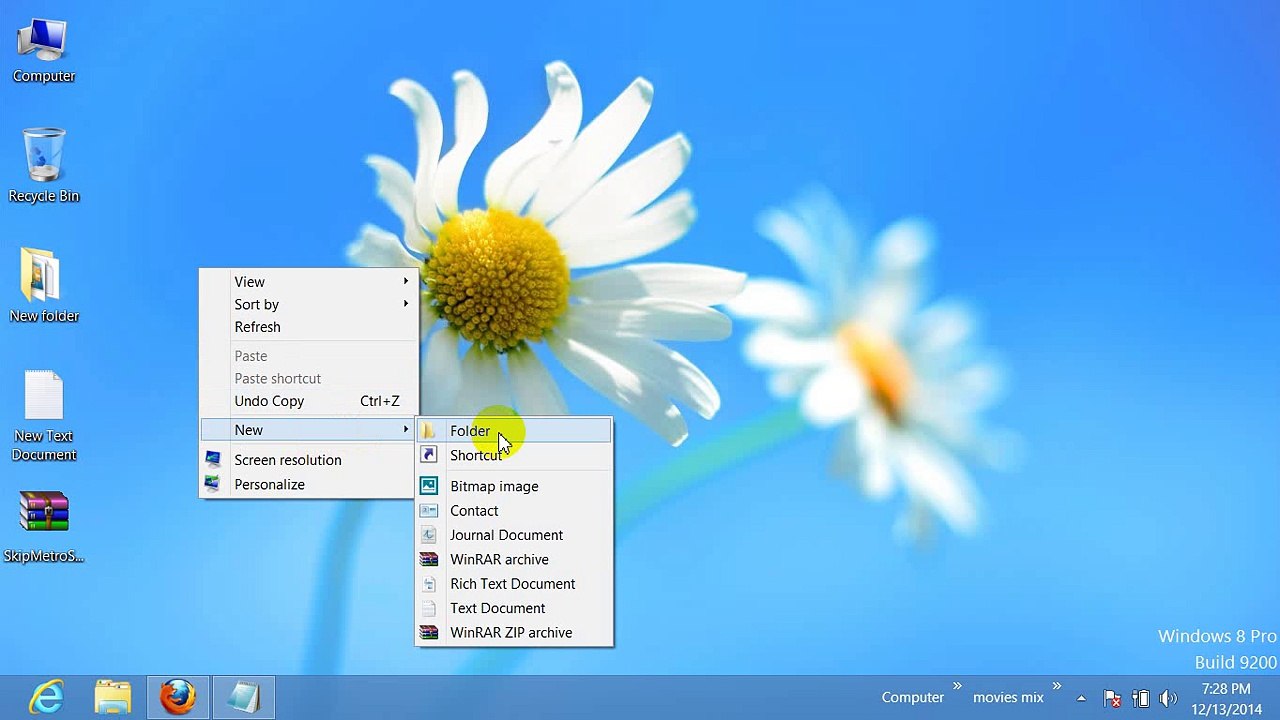
Task: Create a new Text Document
Action: point(514,608)
